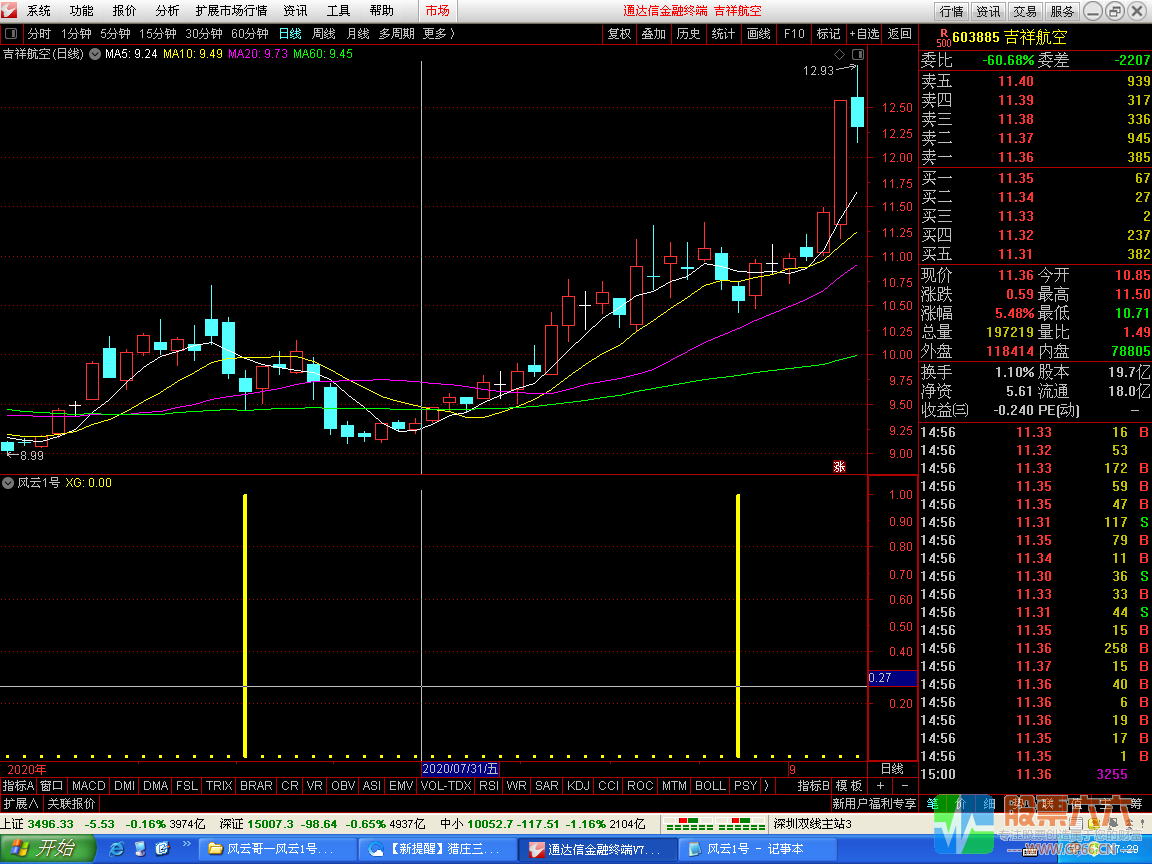Click the 新用户福利专享 link
Image resolution: width=1152 pixels, height=864 pixels.
coord(874,803)
